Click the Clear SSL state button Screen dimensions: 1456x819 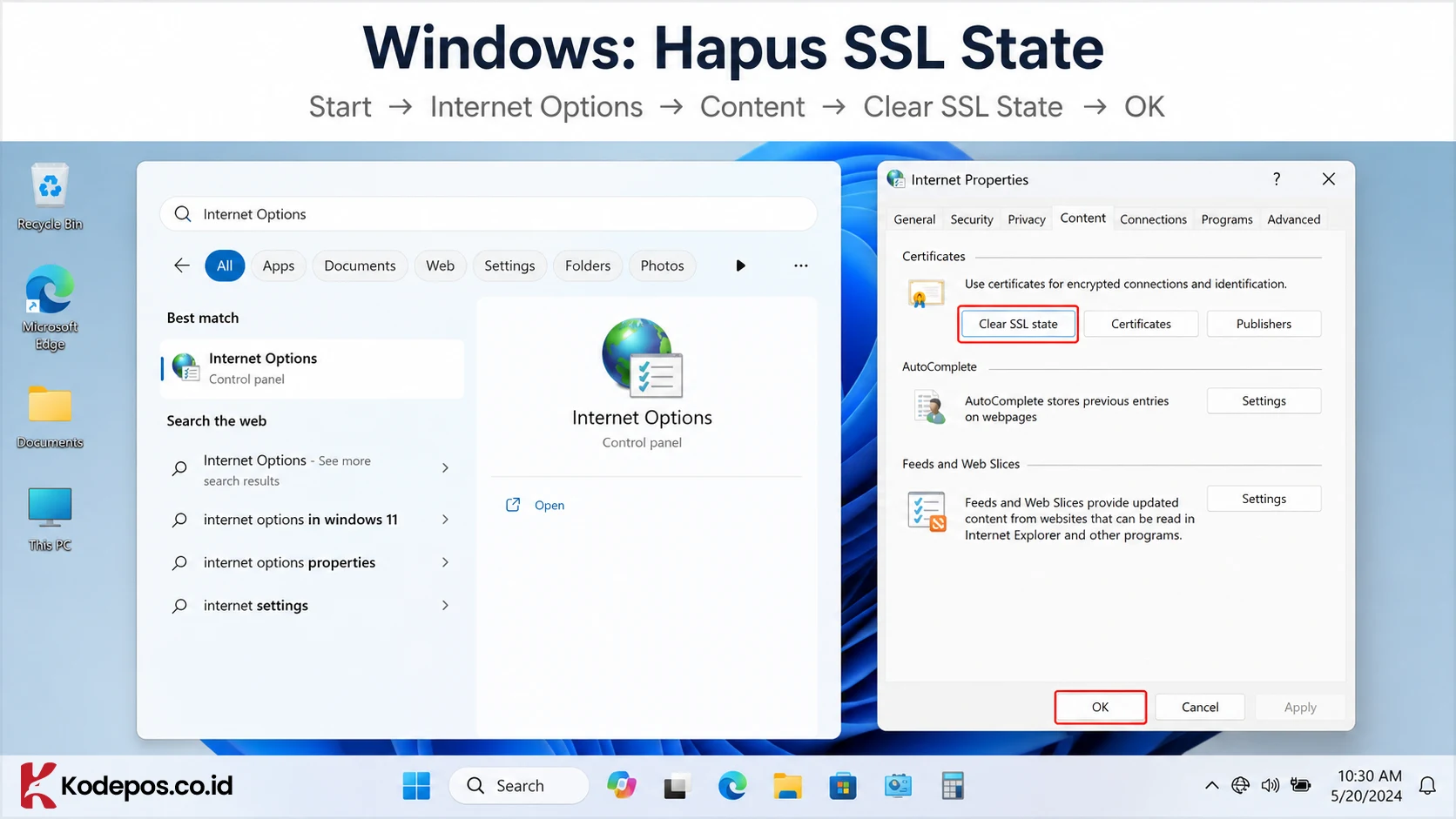click(1018, 324)
